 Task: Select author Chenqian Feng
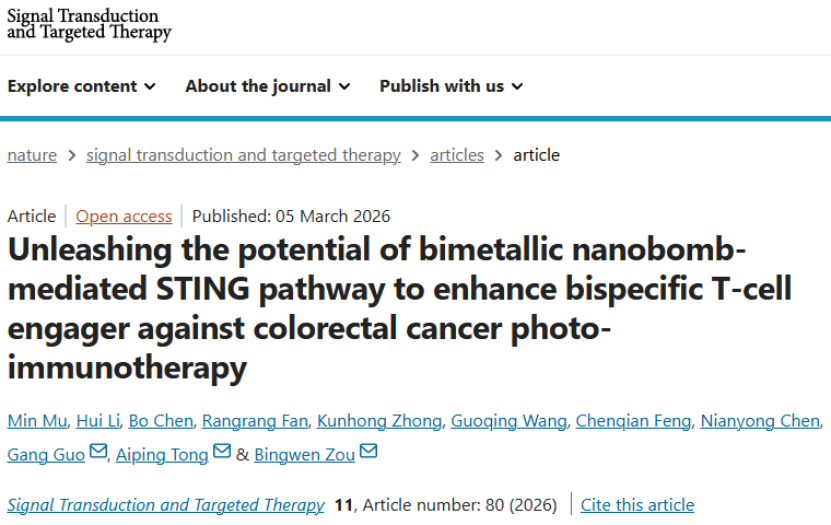tap(633, 421)
